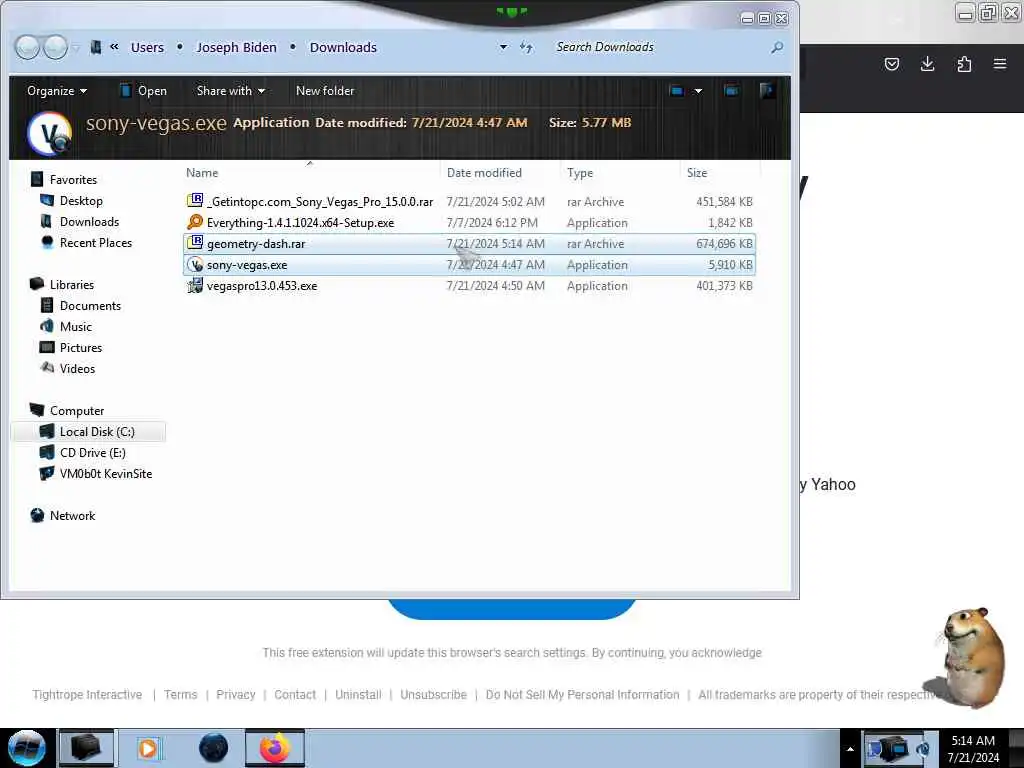Sort files by Size column header
The image size is (1024, 768).
point(697,172)
